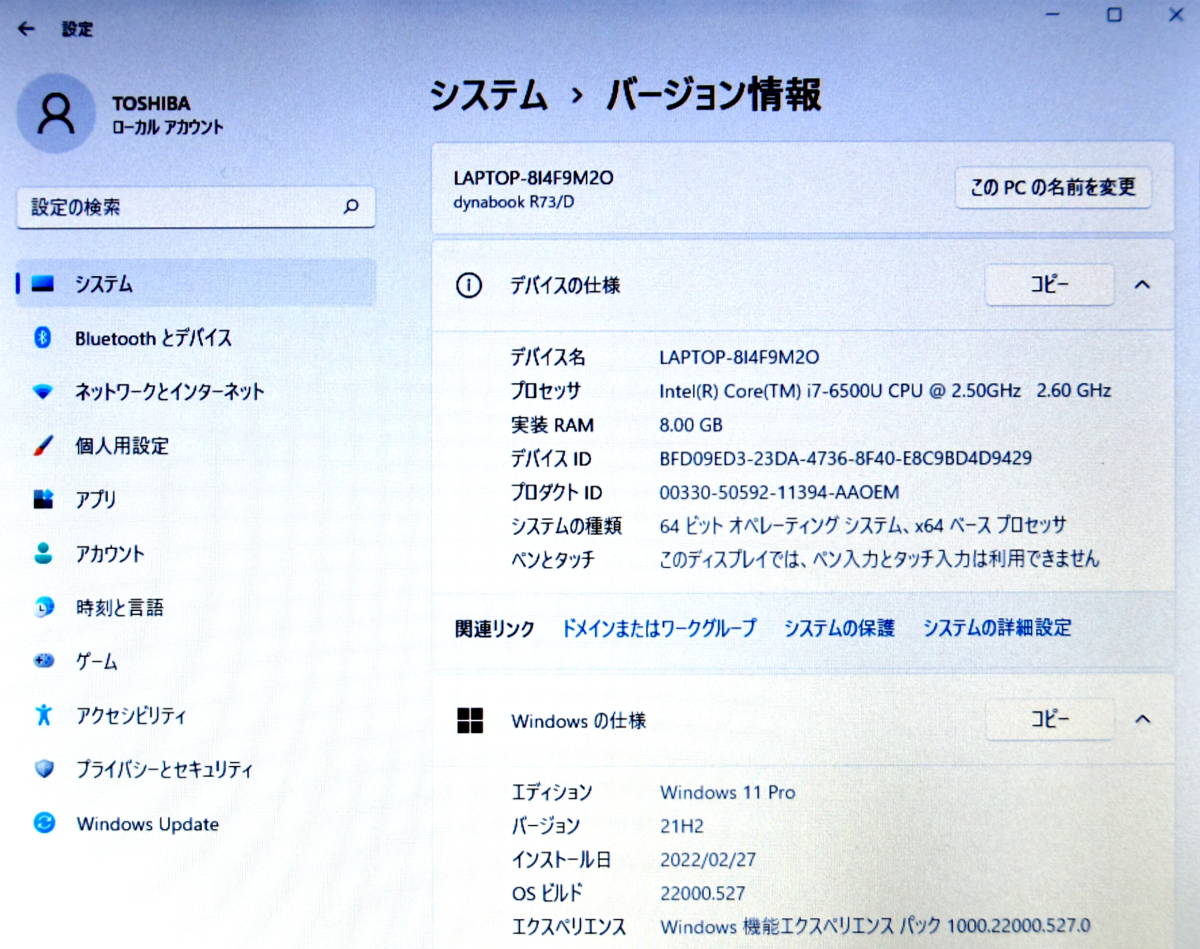This screenshot has width=1200, height=949.
Task: Click the info icon beside デバイスの仕様
Action: click(x=468, y=285)
